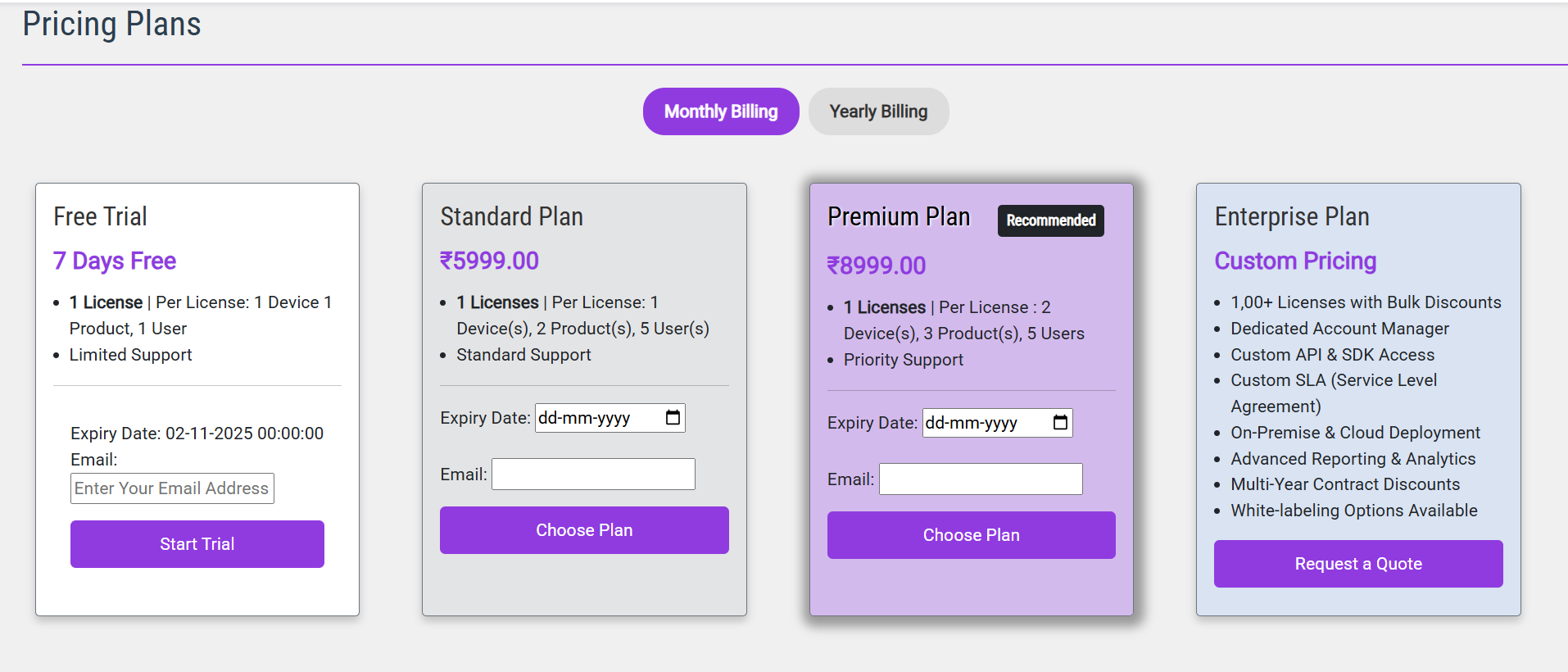Click the Custom Pricing label on Enterprise Plan
This screenshot has width=1568, height=672.
[x=1294, y=260]
